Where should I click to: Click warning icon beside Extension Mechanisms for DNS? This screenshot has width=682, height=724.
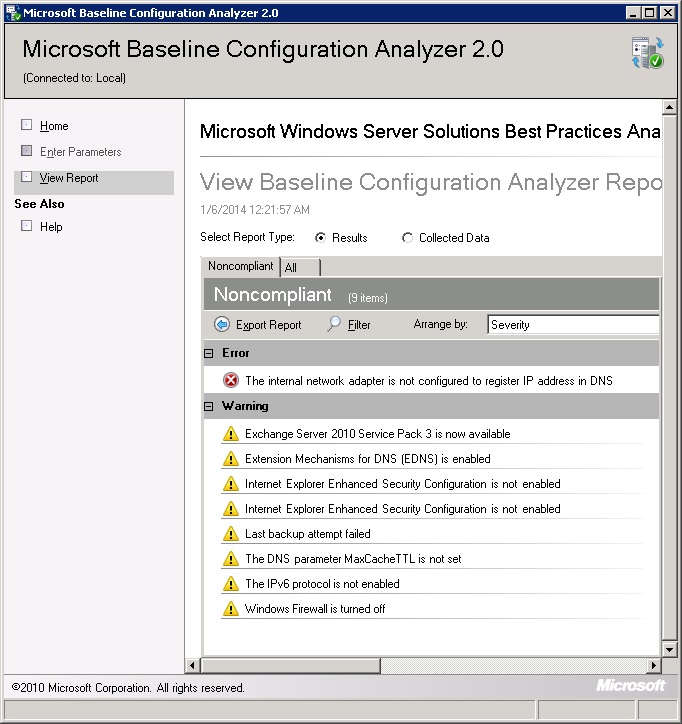(x=230, y=459)
